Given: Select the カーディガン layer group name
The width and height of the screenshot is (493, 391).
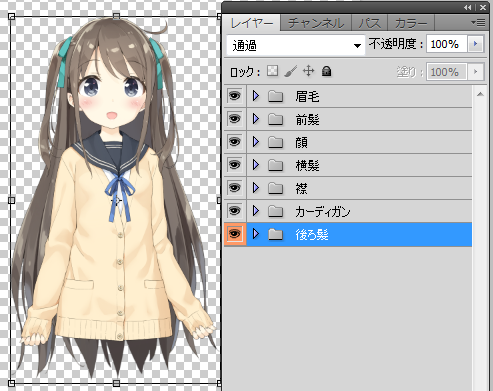Looking at the screenshot, I should point(323,212).
